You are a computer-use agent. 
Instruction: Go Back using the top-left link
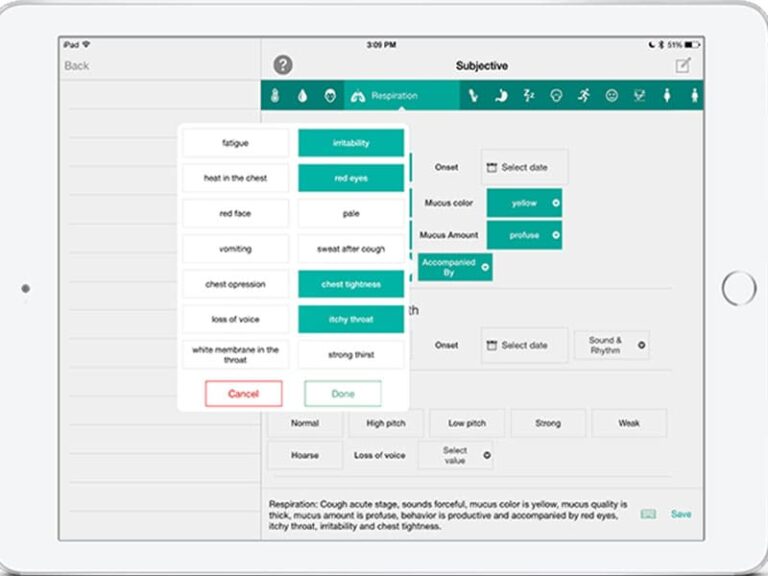click(x=77, y=66)
